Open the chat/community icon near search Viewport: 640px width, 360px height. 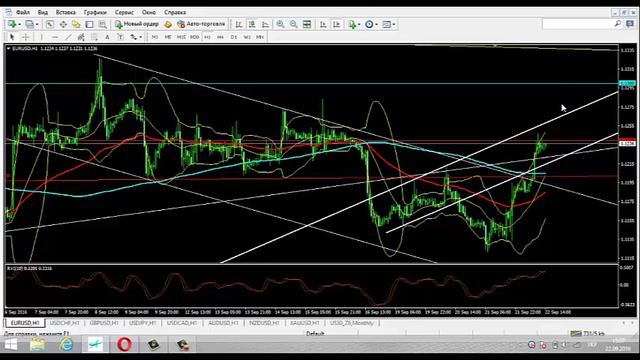tap(630, 24)
